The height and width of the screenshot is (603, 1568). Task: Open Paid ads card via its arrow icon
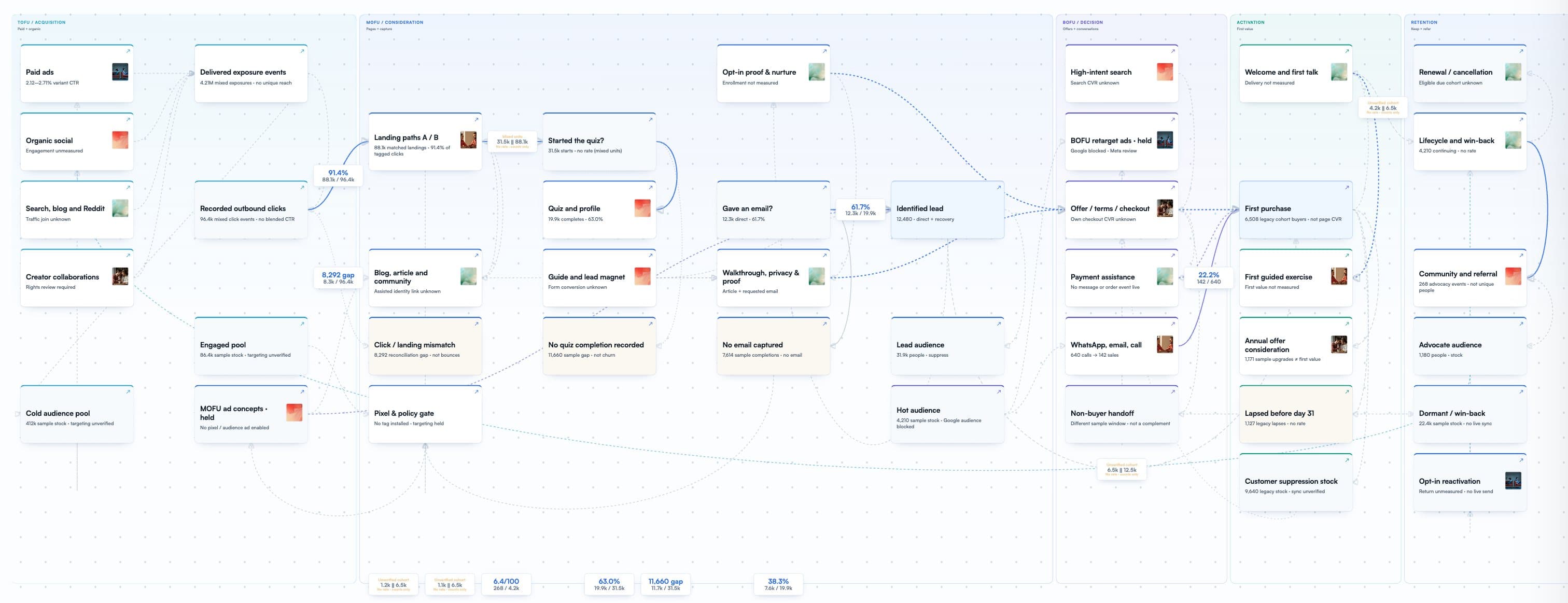click(x=128, y=51)
